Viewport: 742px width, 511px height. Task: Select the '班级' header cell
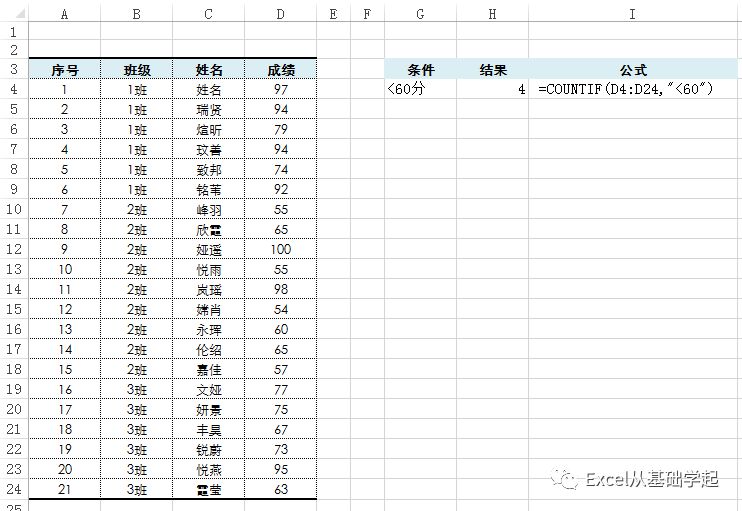[137, 70]
